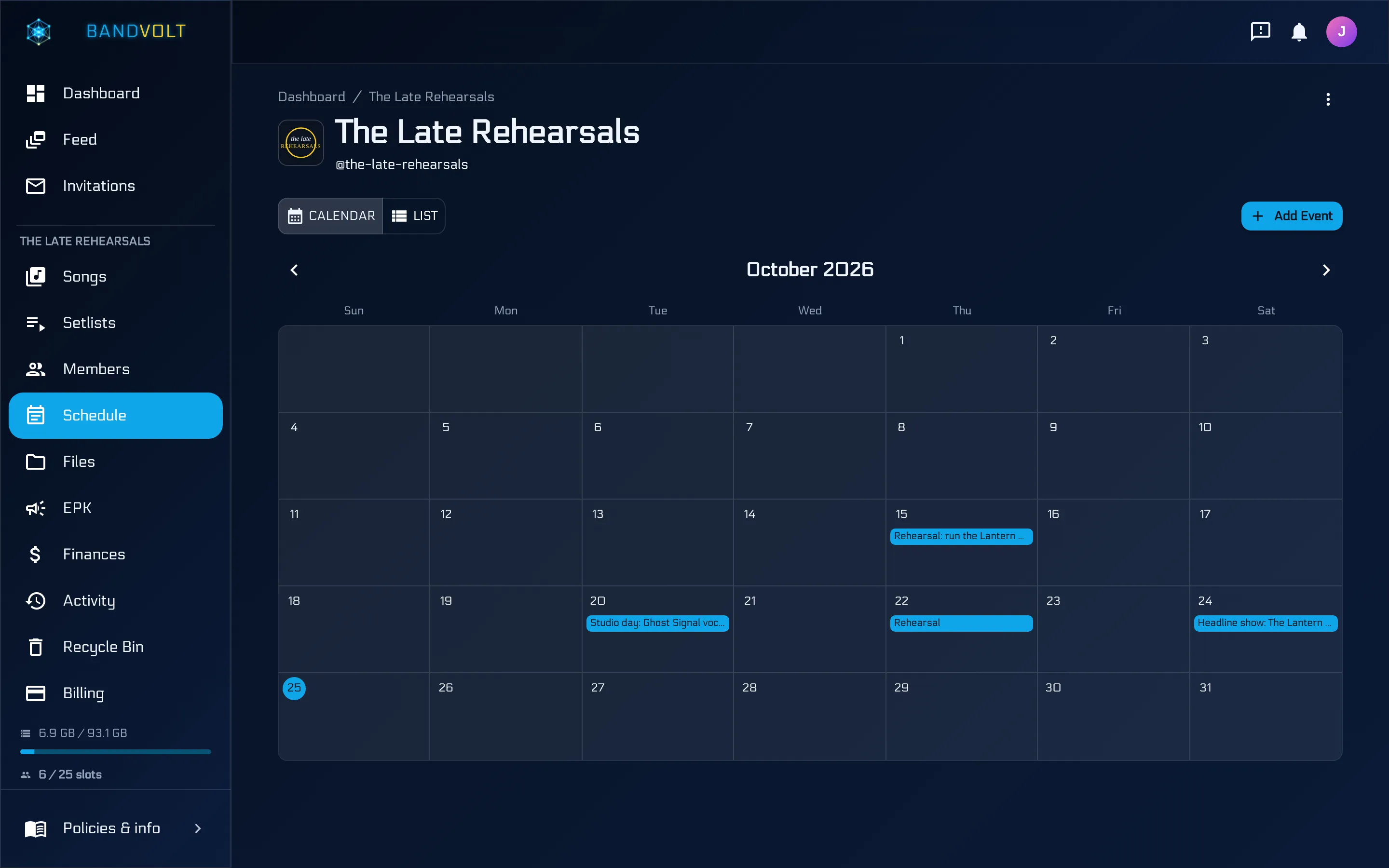Image resolution: width=1389 pixels, height=868 pixels.
Task: Click the October 2026 month title
Action: point(810,270)
